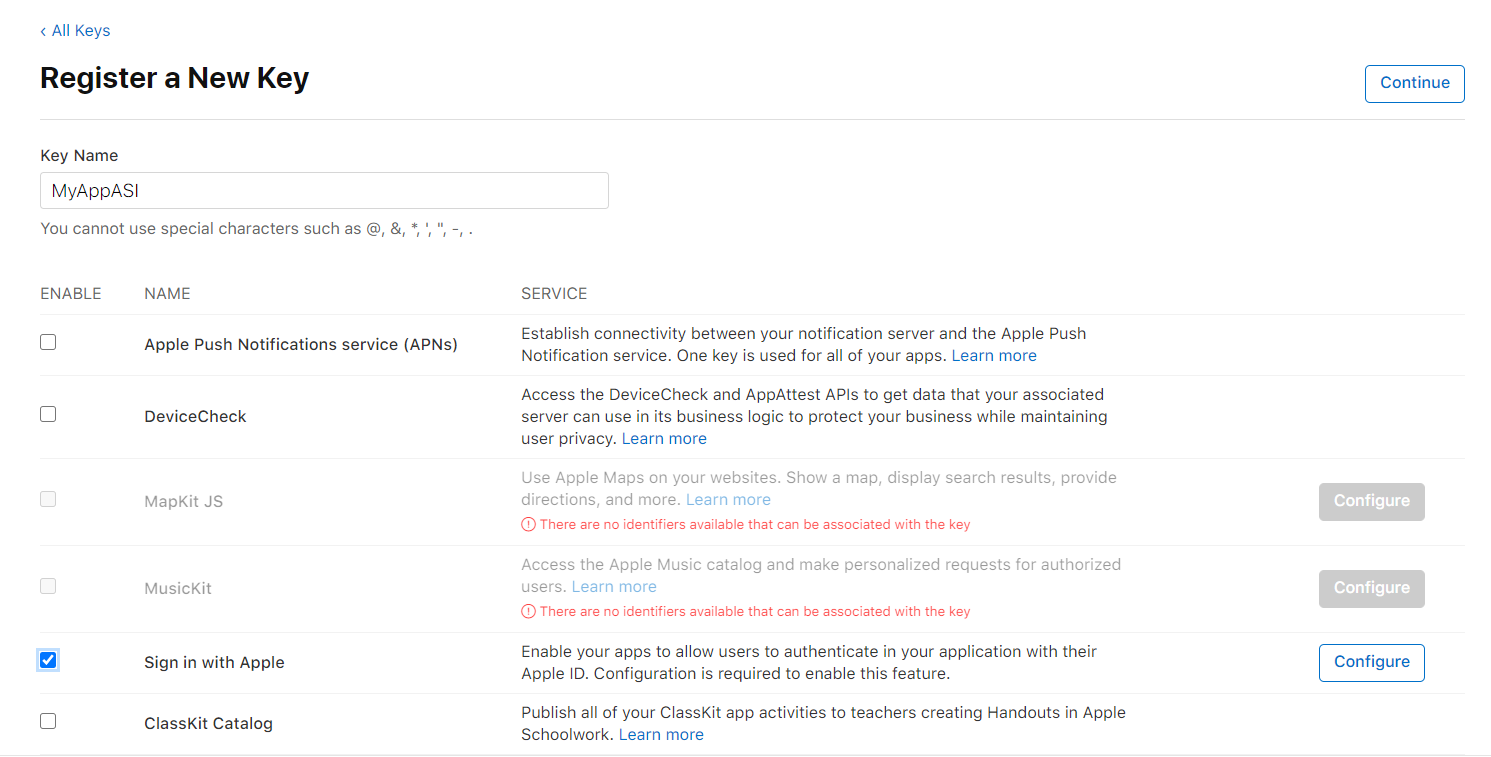The image size is (1491, 757).
Task: Click the SERVICE column header
Action: tap(554, 294)
